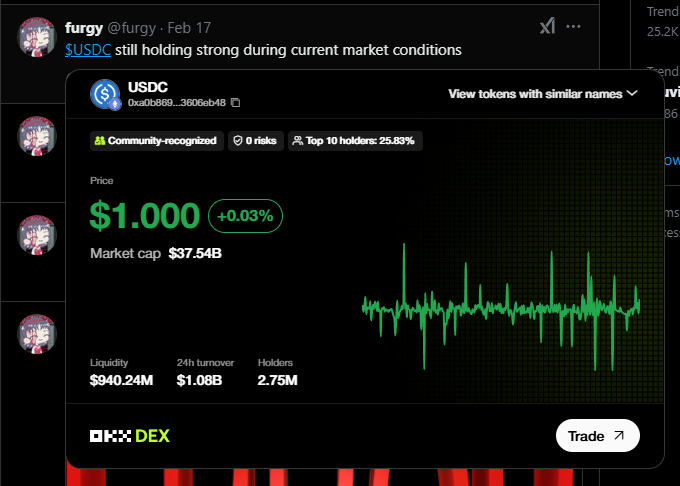Click the $37.54B market cap value
Viewport: 680px width, 486px height.
[x=195, y=253]
